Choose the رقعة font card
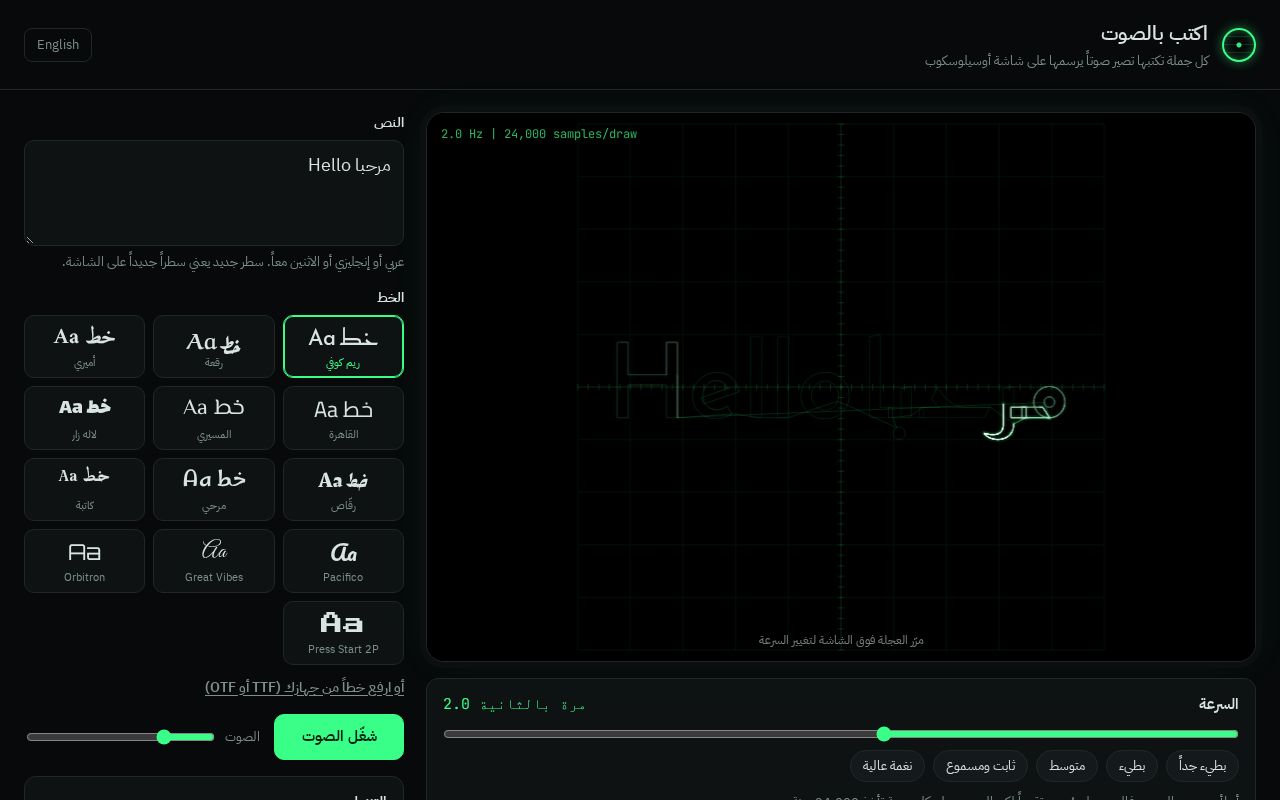Viewport: 1280px width, 800px height. (x=214, y=347)
